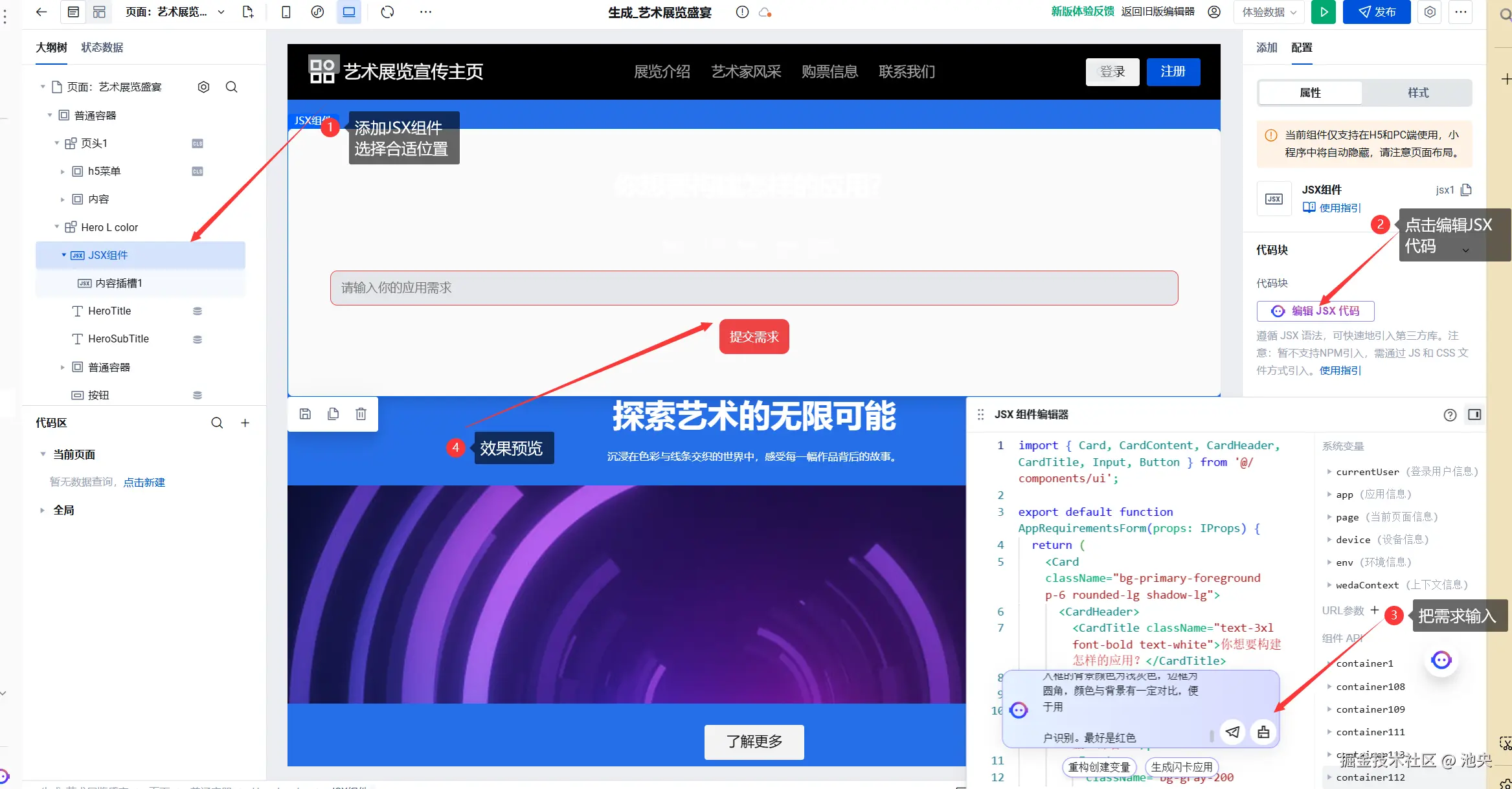This screenshot has width=1512, height=789.
Task: Collapse the JSX组件 tree node
Action: click(x=63, y=255)
